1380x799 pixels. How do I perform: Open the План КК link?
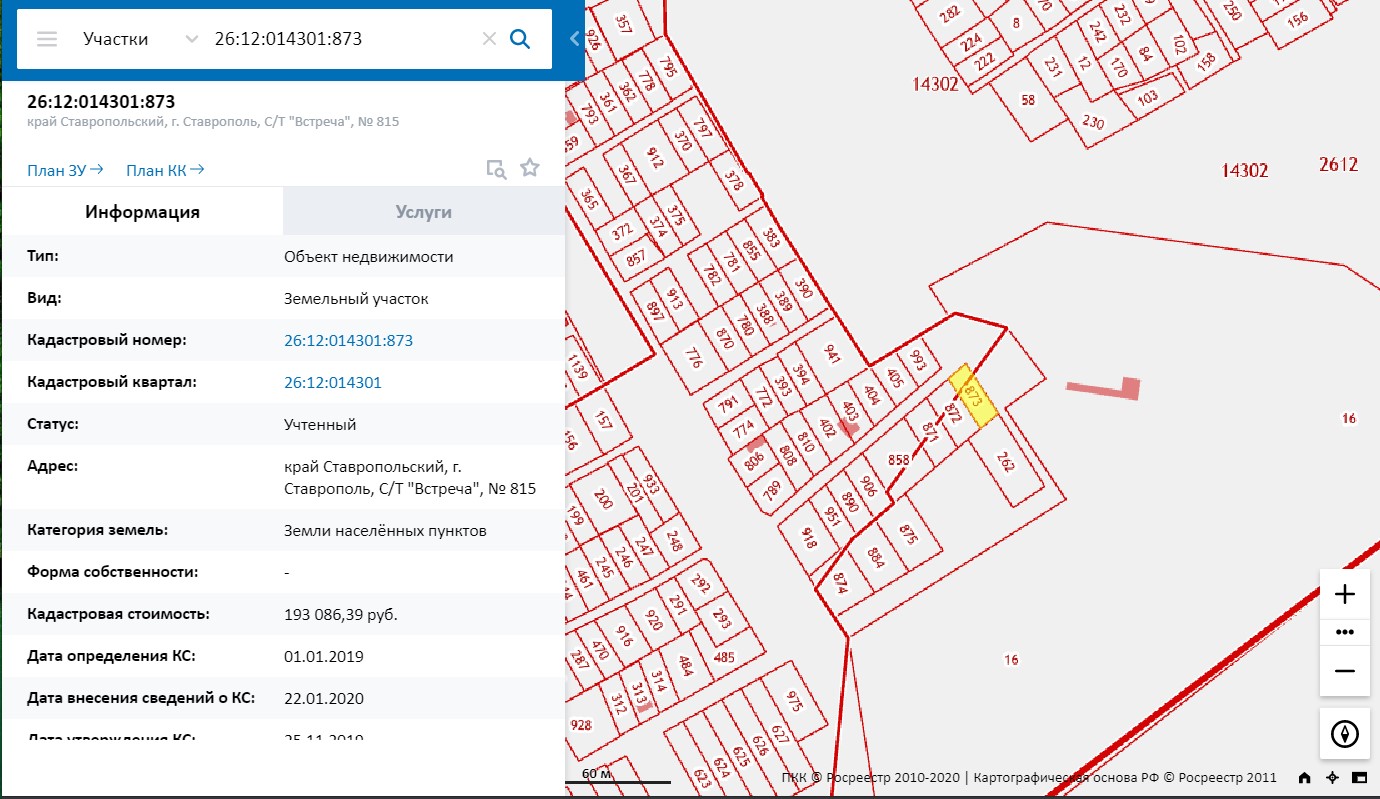tap(165, 170)
